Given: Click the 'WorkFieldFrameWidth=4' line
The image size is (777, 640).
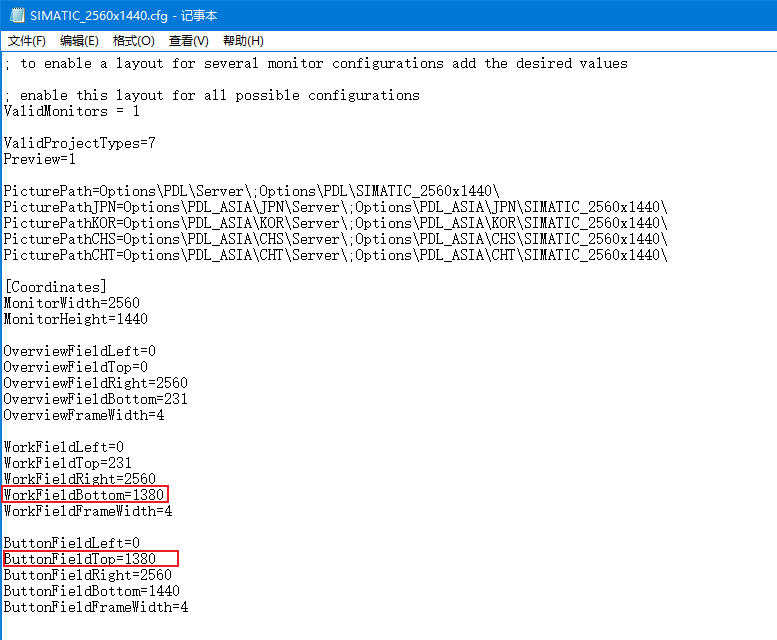Looking at the screenshot, I should 88,511.
